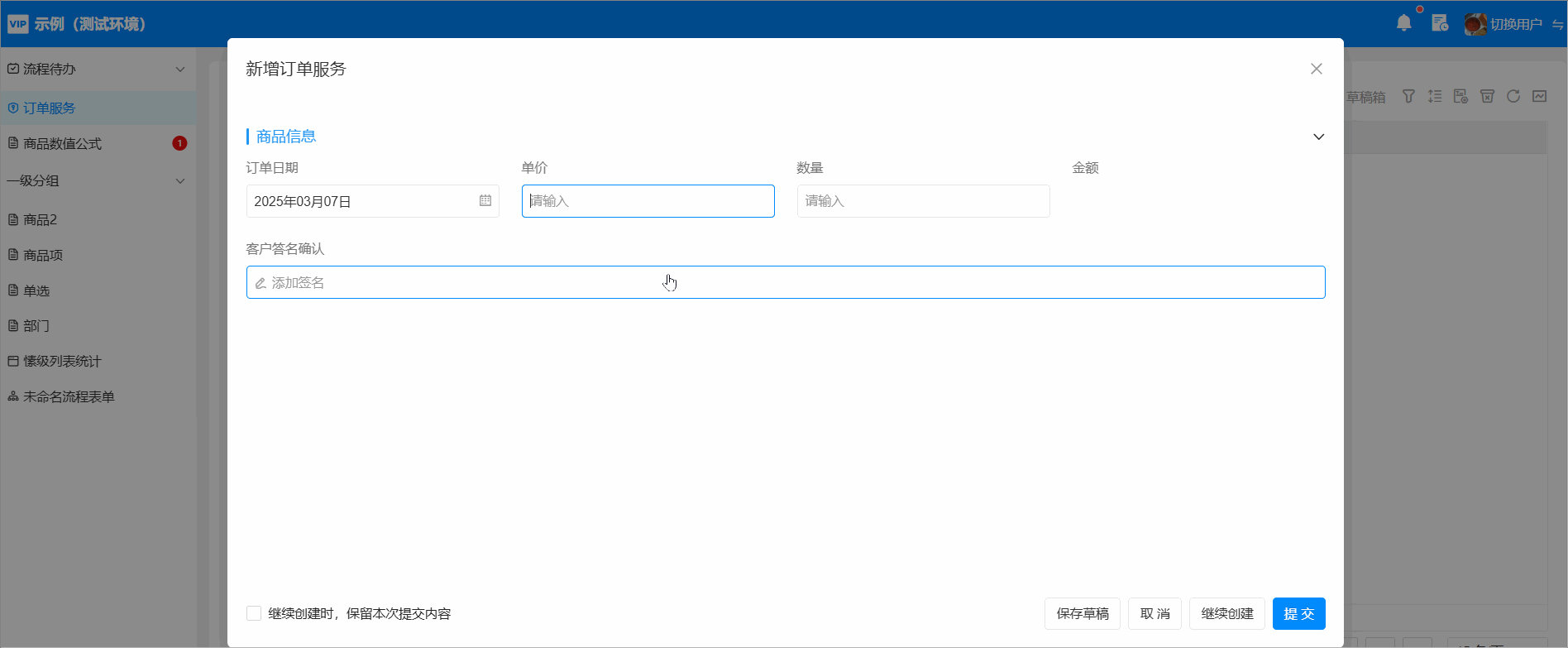Click the sort order list icon

click(x=1435, y=97)
